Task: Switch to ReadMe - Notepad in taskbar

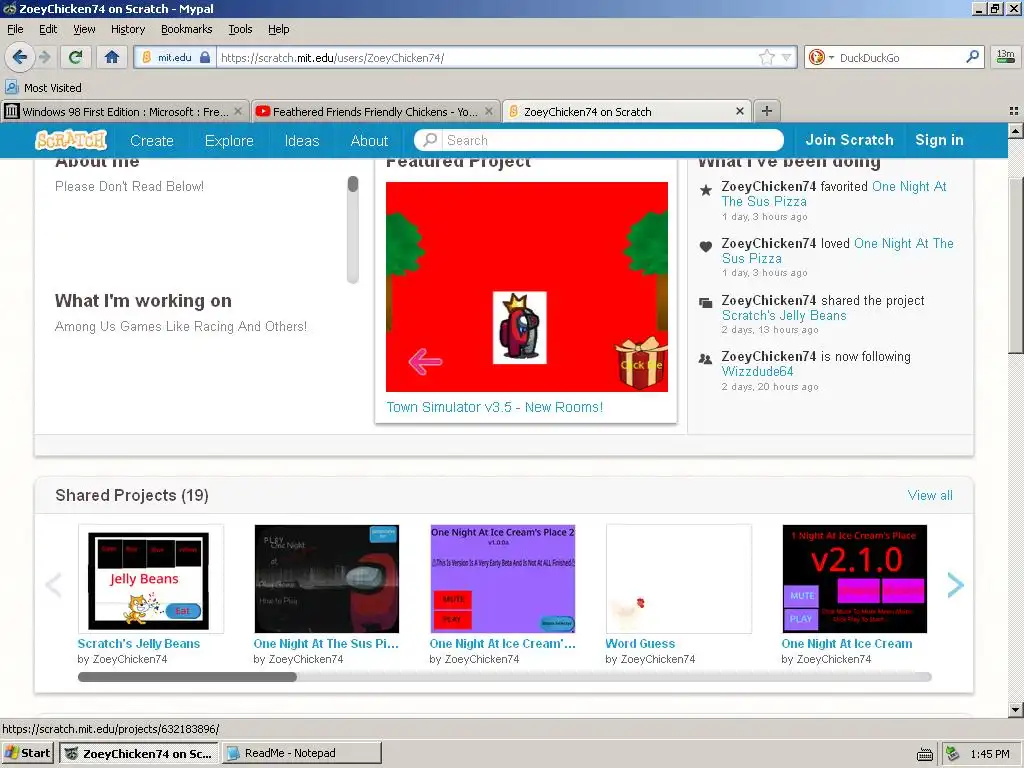Action: (x=302, y=753)
